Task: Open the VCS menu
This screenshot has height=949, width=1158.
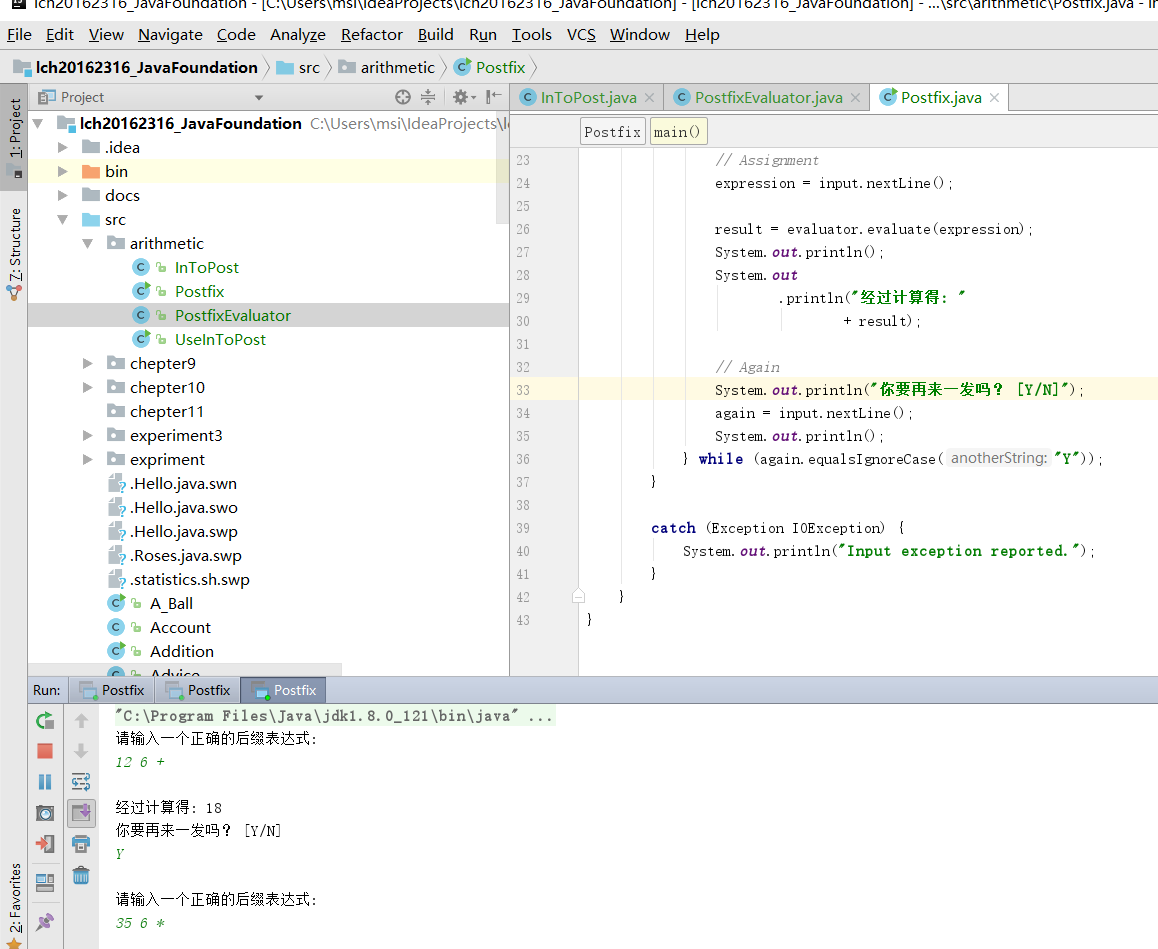Action: (581, 35)
